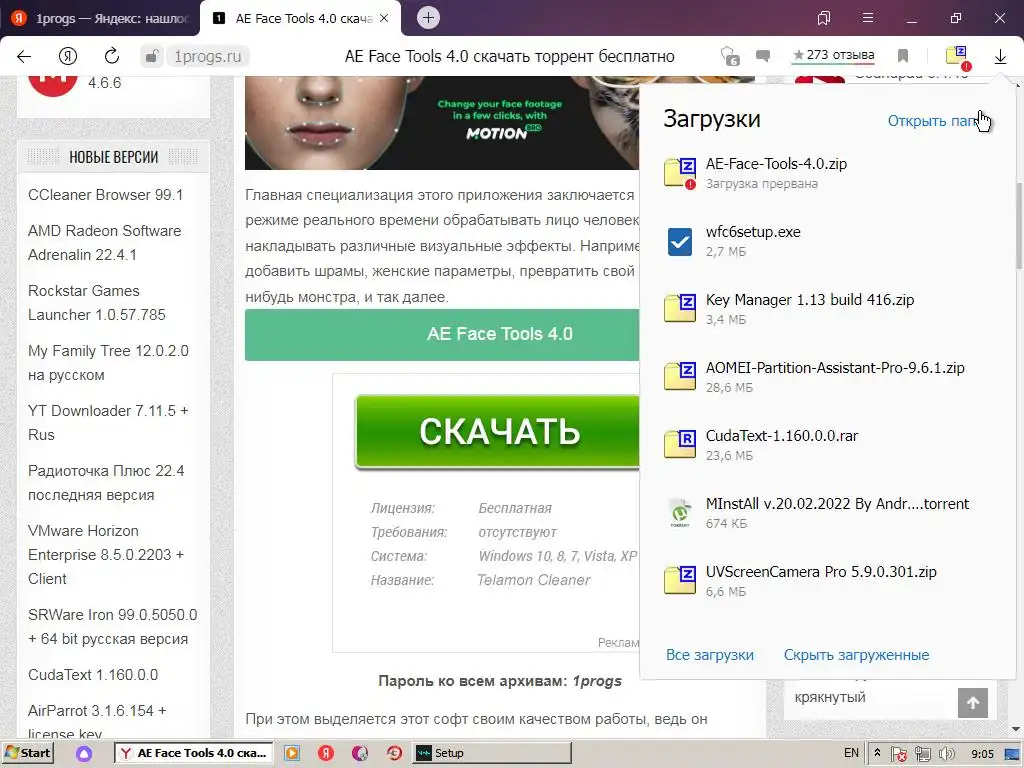
Task: Click the 1progs.ru address field
Action: coord(208,57)
